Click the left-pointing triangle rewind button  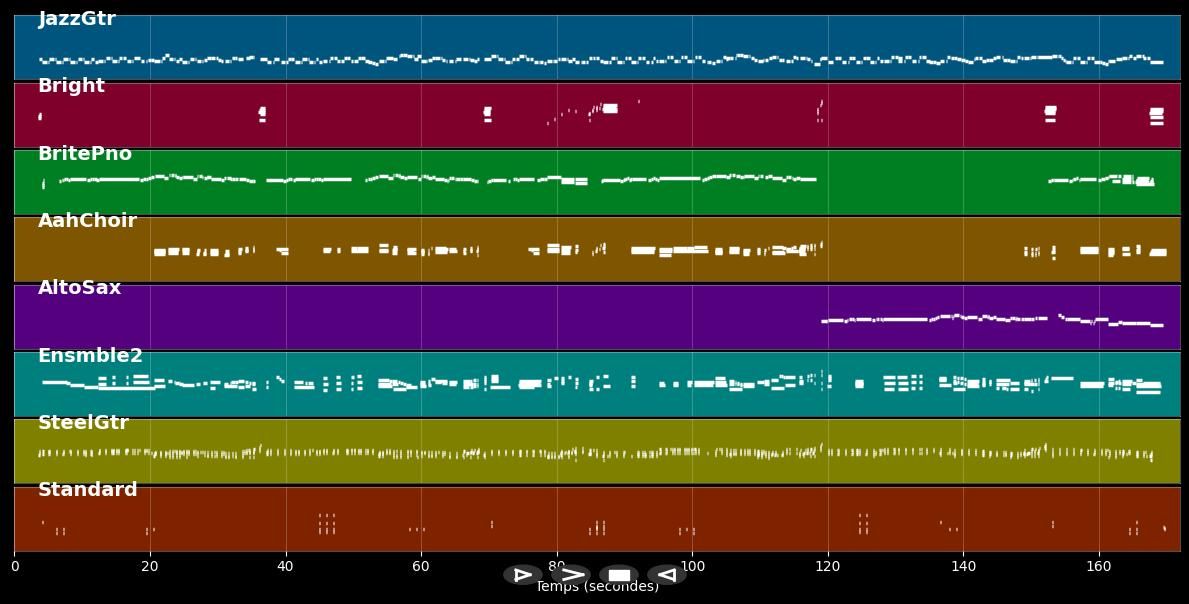click(666, 575)
